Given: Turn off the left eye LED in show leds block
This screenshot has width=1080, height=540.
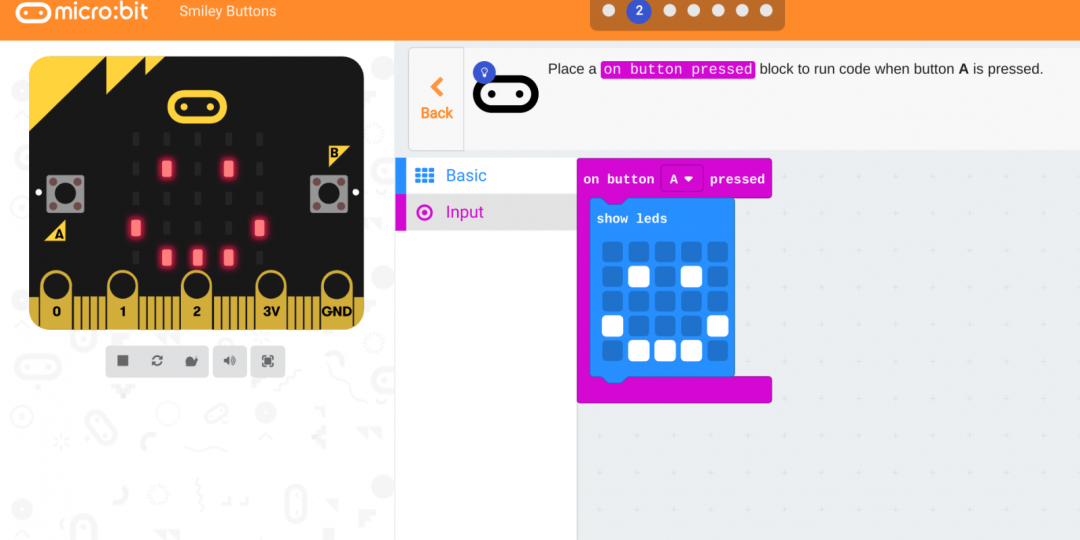Looking at the screenshot, I should [638, 277].
